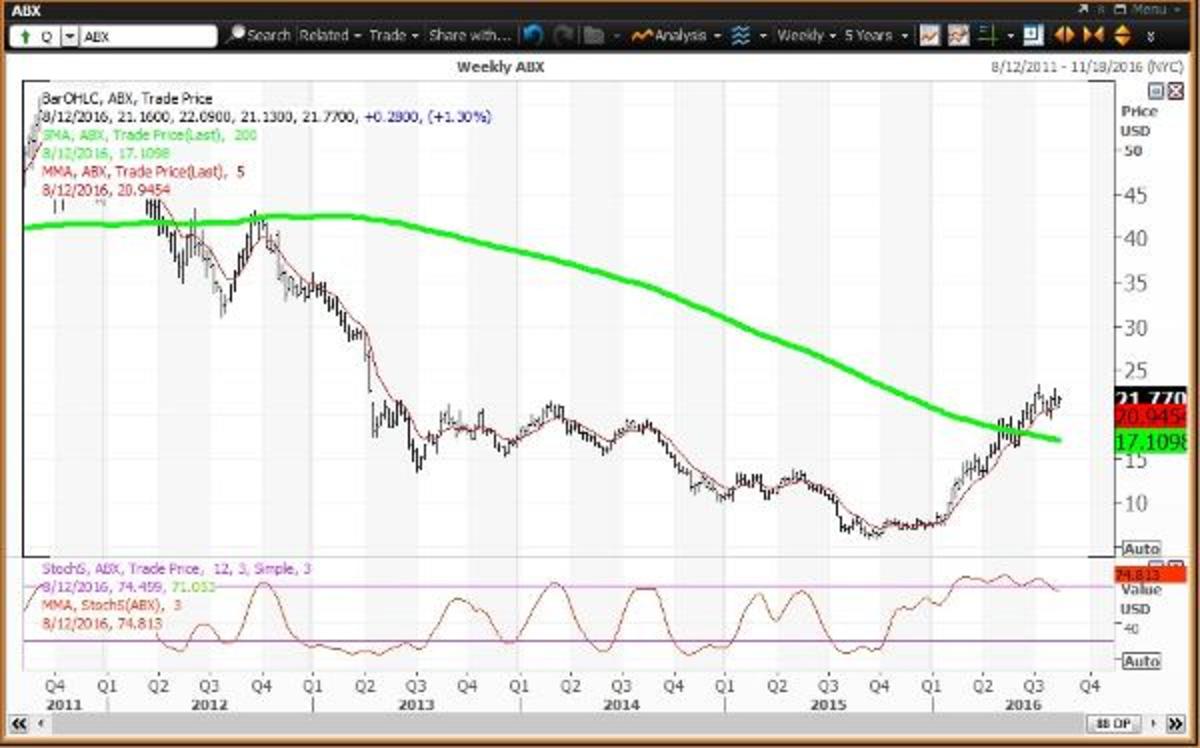1200x748 pixels.
Task: Open the Analysis menu
Action: coord(678,35)
